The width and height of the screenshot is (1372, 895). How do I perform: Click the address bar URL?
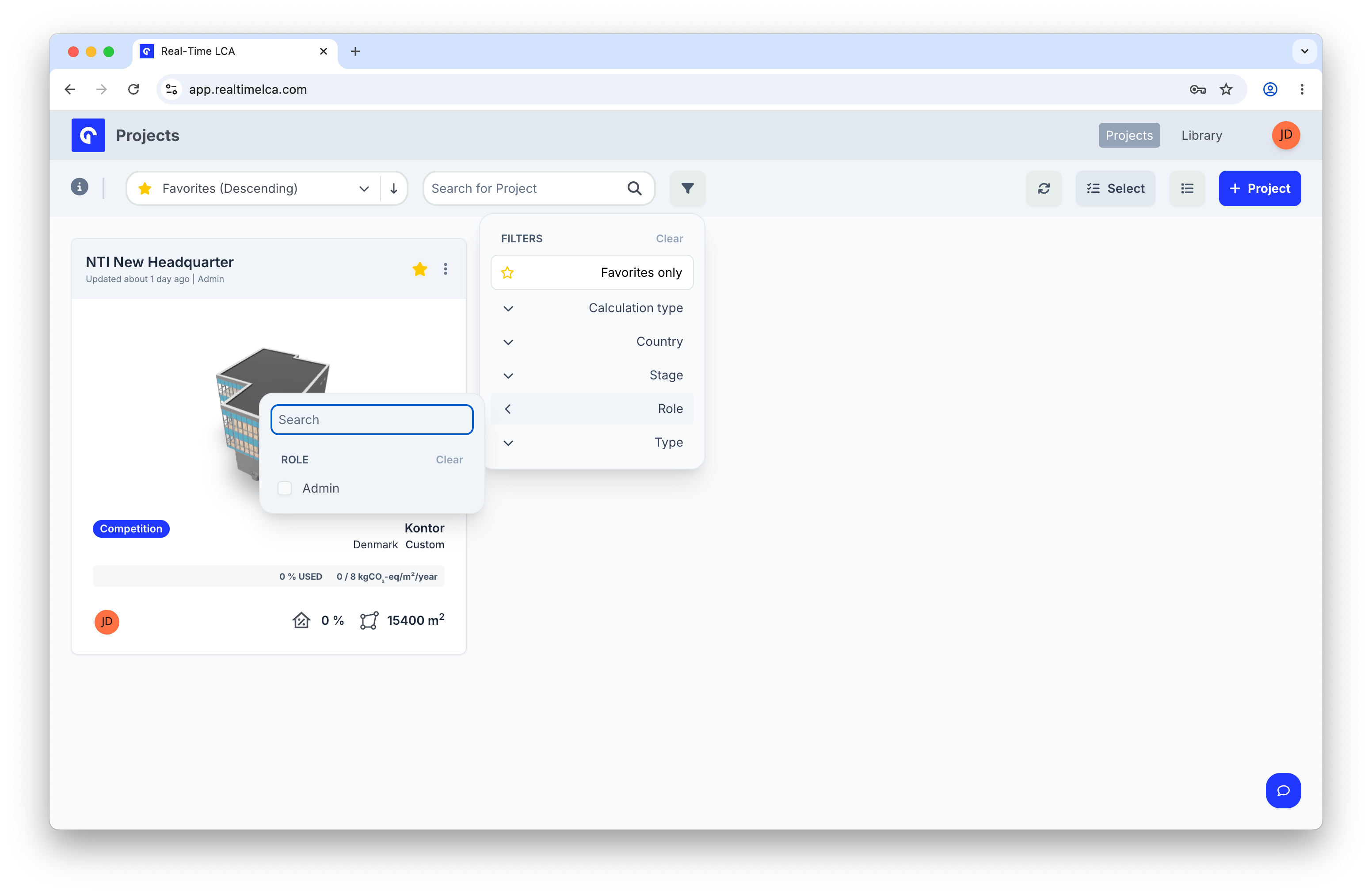(x=248, y=89)
